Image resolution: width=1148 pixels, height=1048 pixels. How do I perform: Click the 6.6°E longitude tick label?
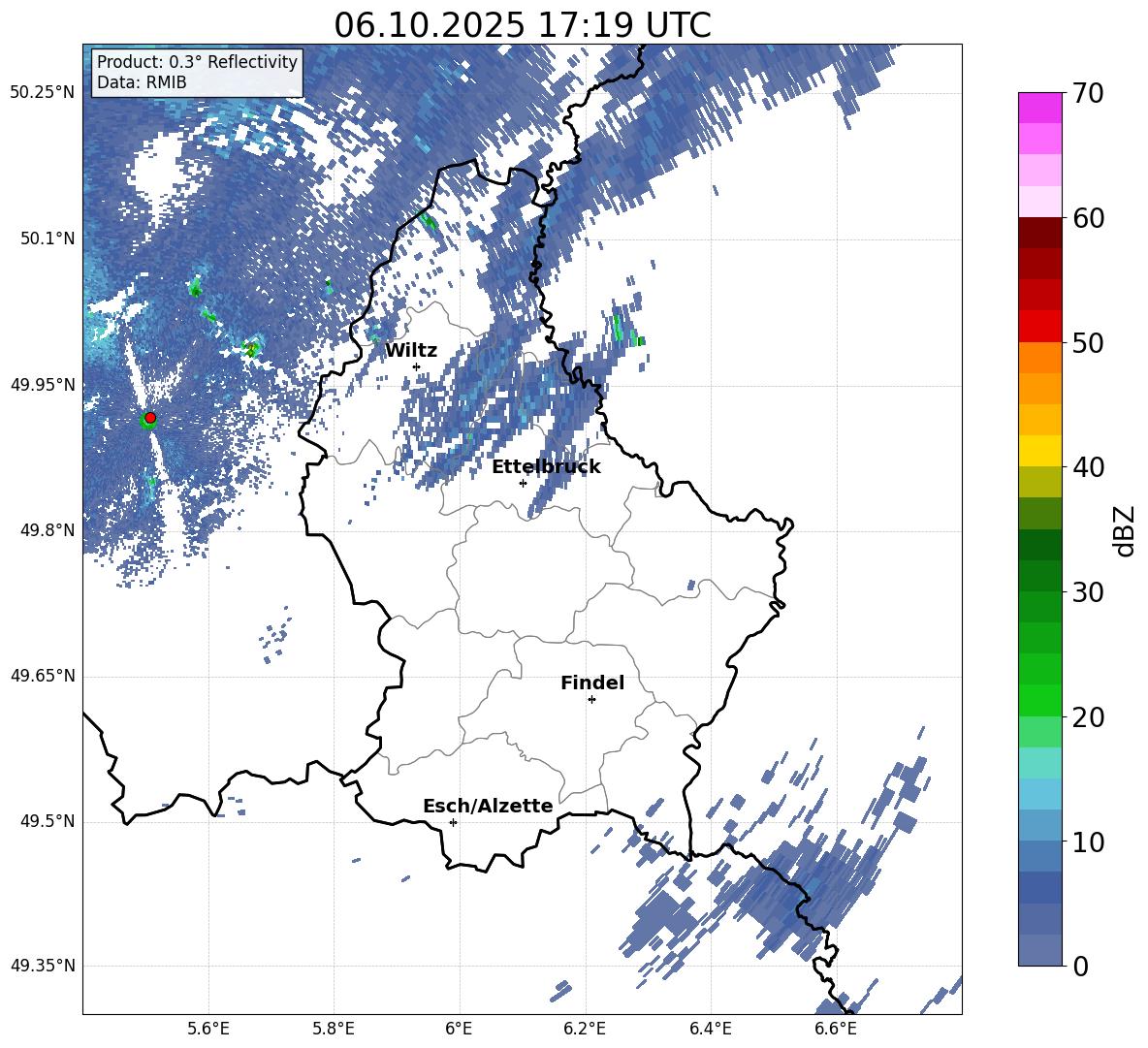836,1029
